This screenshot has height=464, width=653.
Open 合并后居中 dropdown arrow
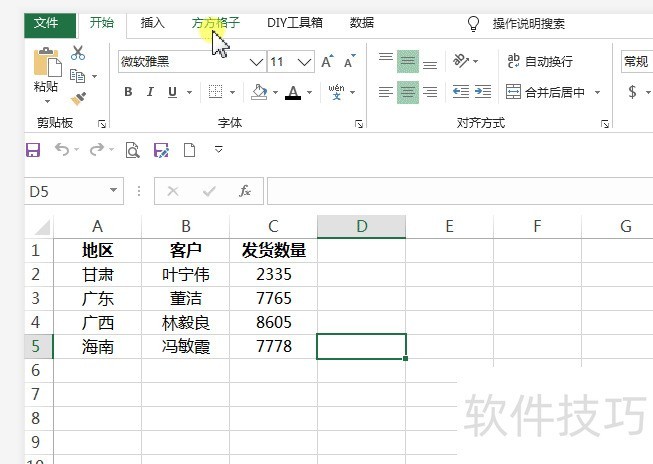pos(597,92)
